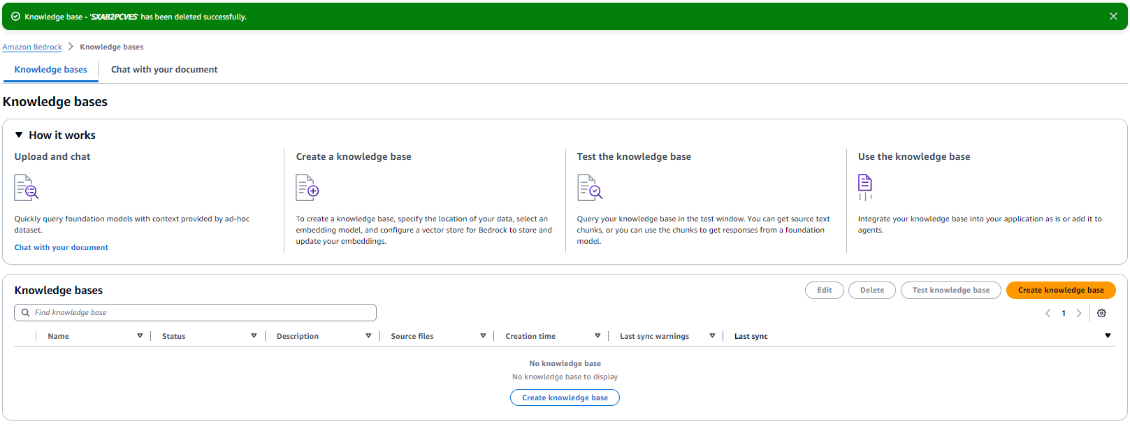Open the Amazon Bedrock breadcrumb link
The width and height of the screenshot is (1130, 425).
32,47
